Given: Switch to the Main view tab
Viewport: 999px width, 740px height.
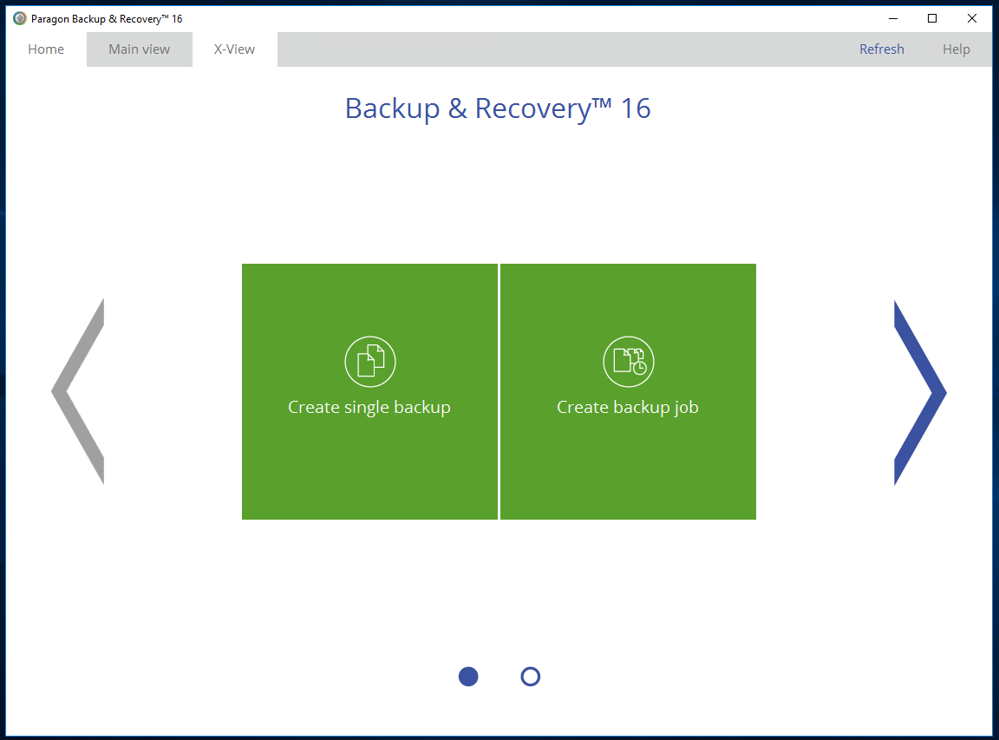Looking at the screenshot, I should point(139,49).
